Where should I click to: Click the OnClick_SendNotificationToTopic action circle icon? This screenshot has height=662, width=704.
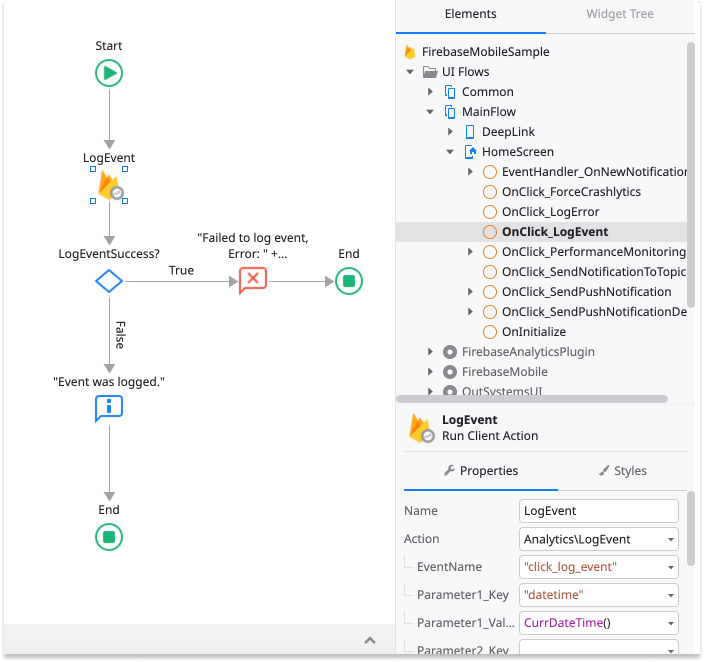click(490, 272)
